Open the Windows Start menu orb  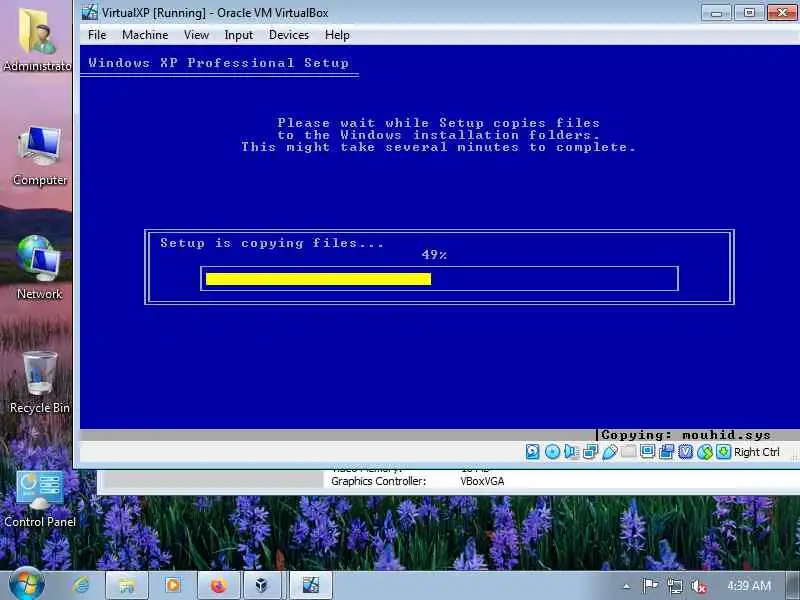coord(27,585)
